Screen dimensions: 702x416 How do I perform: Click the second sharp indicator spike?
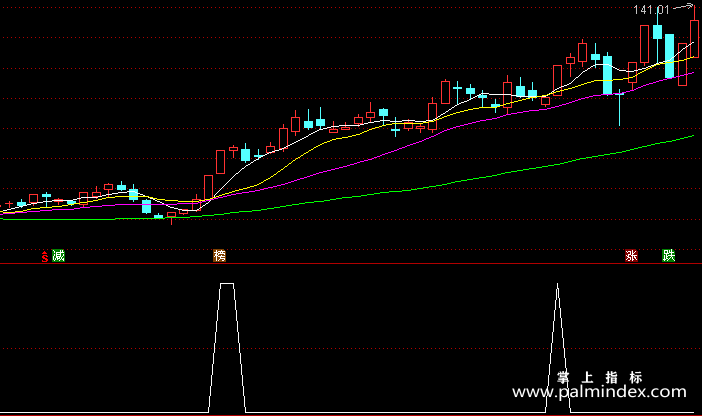(557, 347)
